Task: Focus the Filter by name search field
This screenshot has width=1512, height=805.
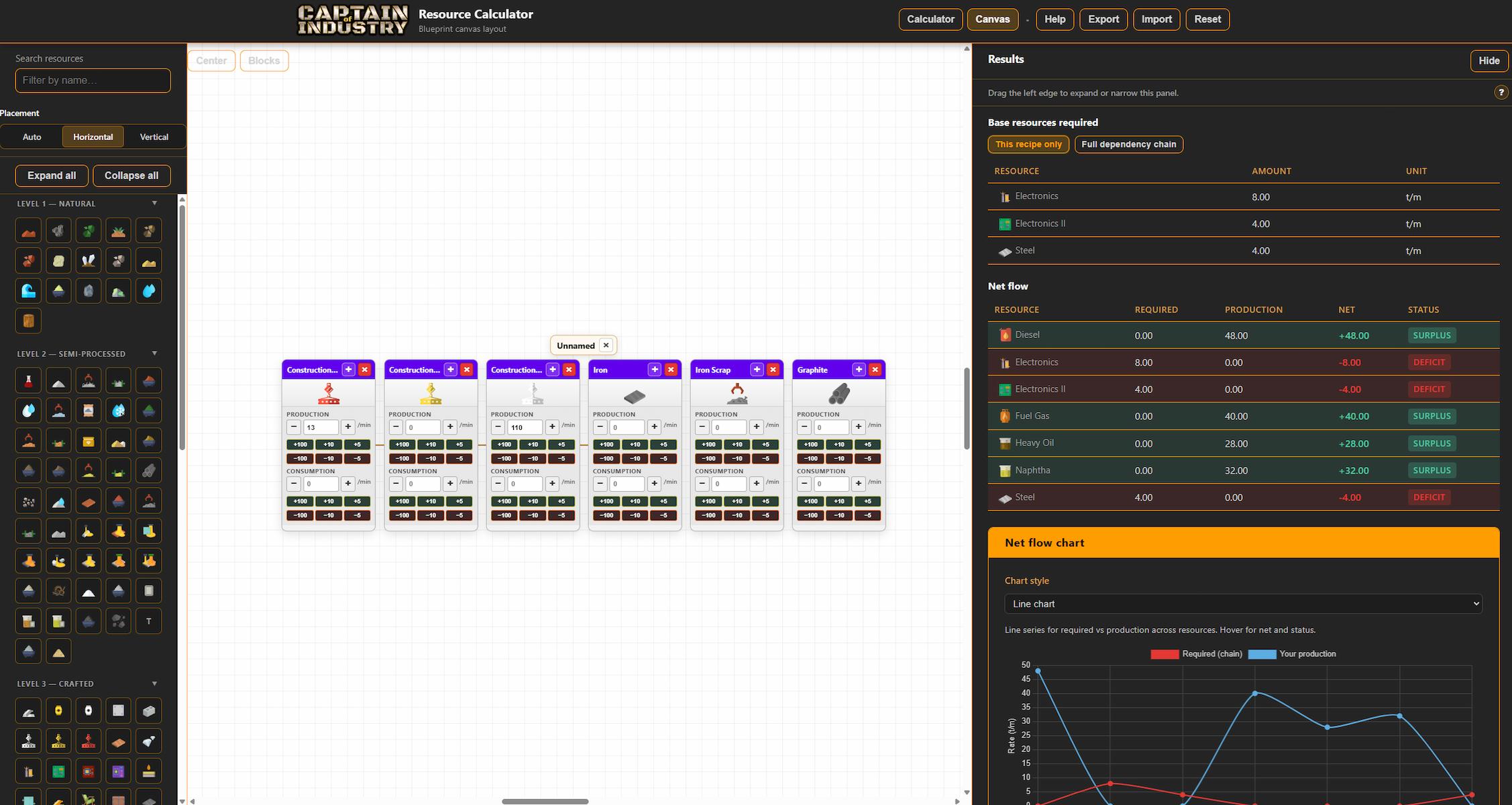Action: click(x=93, y=80)
